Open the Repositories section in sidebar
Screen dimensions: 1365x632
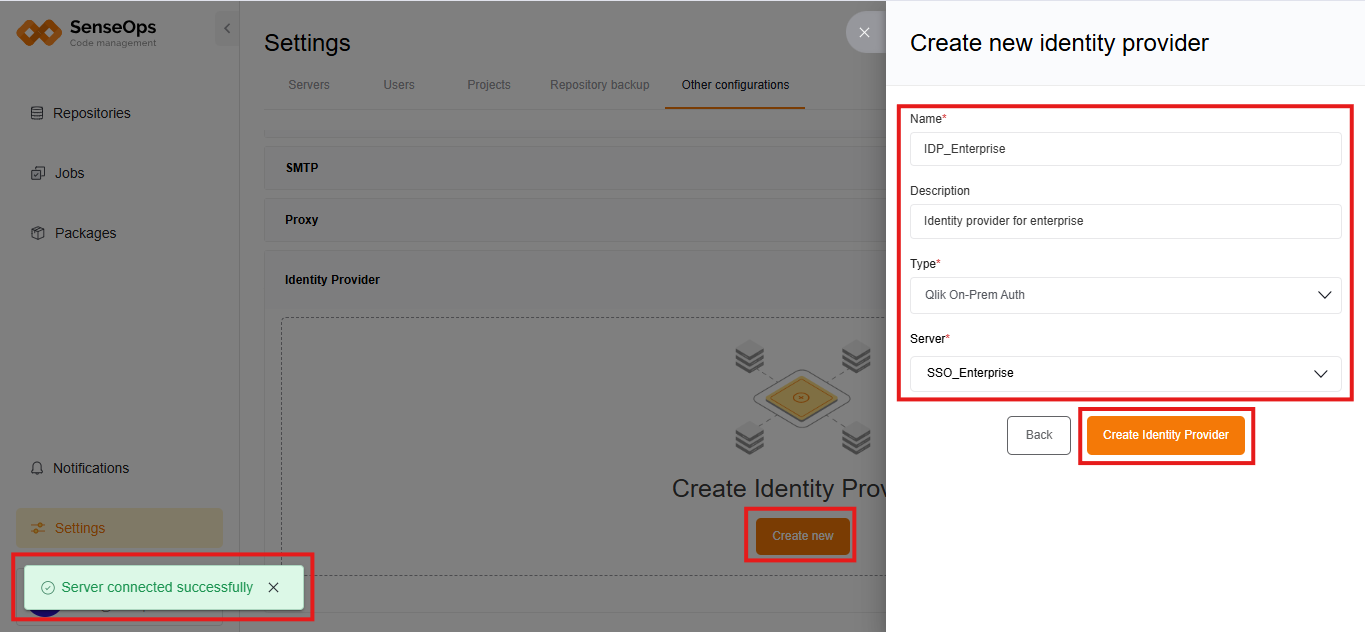tap(92, 113)
